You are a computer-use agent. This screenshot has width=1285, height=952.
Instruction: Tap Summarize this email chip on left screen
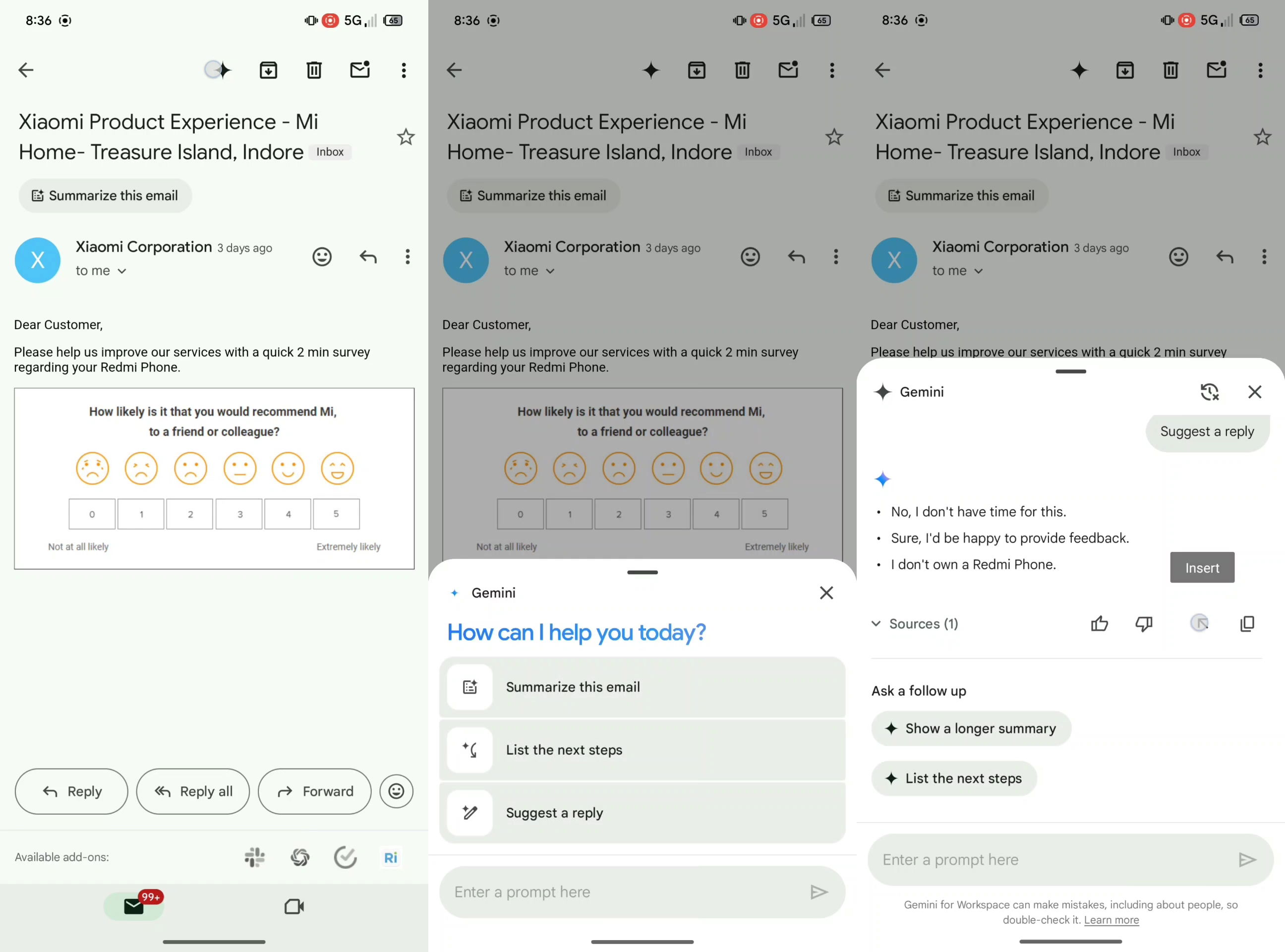tap(105, 196)
